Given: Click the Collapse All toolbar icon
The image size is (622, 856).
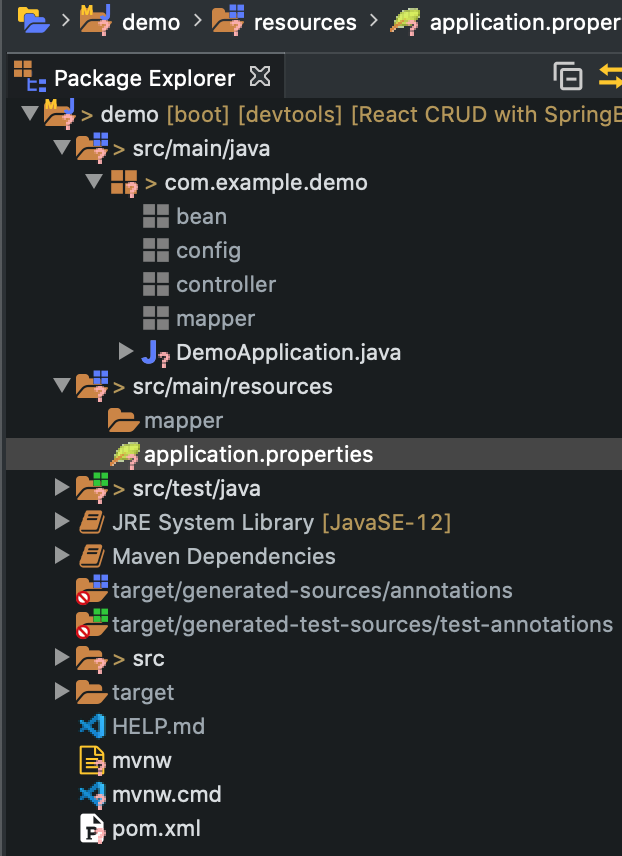Looking at the screenshot, I should click(568, 76).
